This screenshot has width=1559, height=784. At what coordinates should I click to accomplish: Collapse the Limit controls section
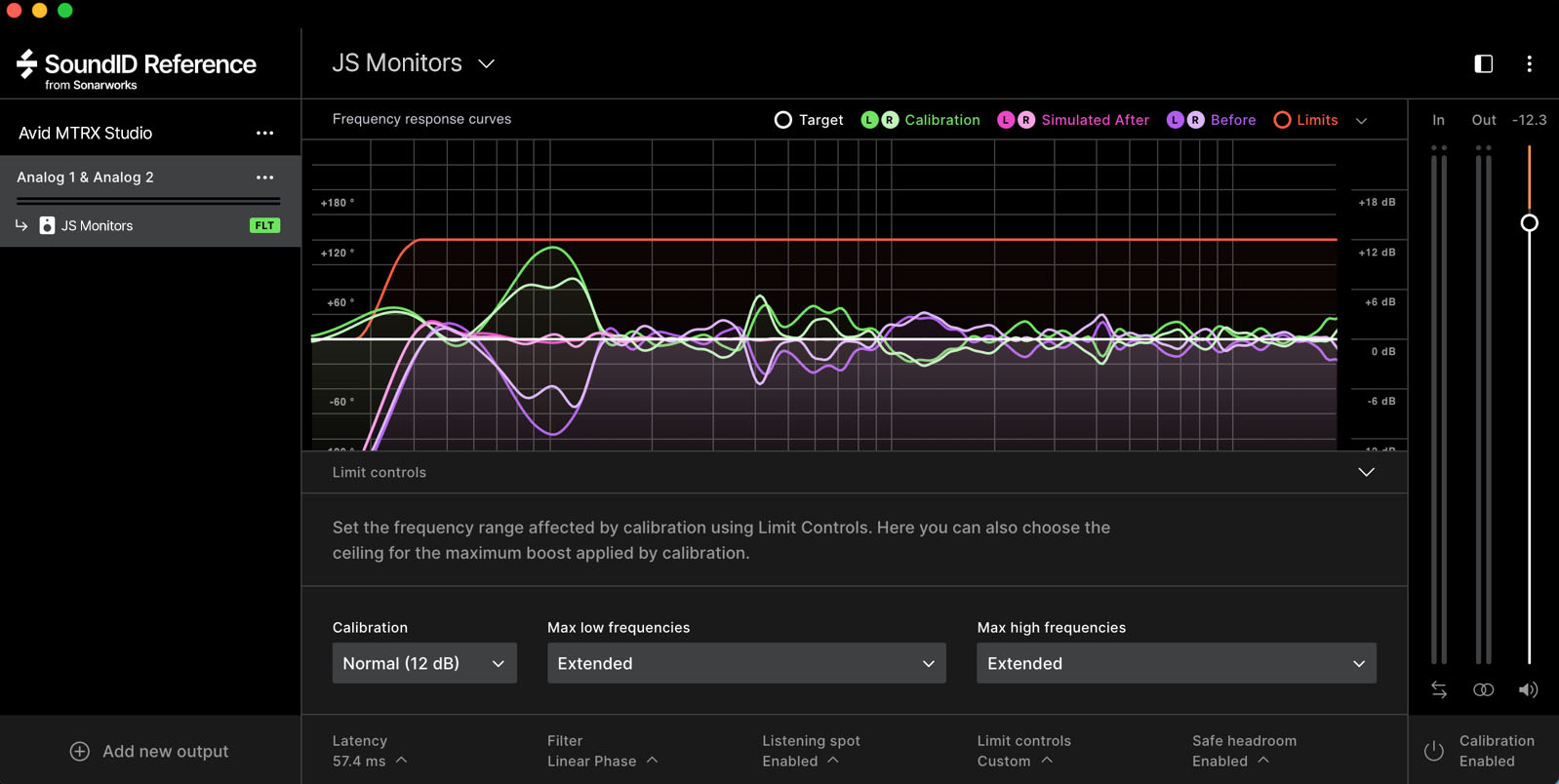coord(1366,472)
